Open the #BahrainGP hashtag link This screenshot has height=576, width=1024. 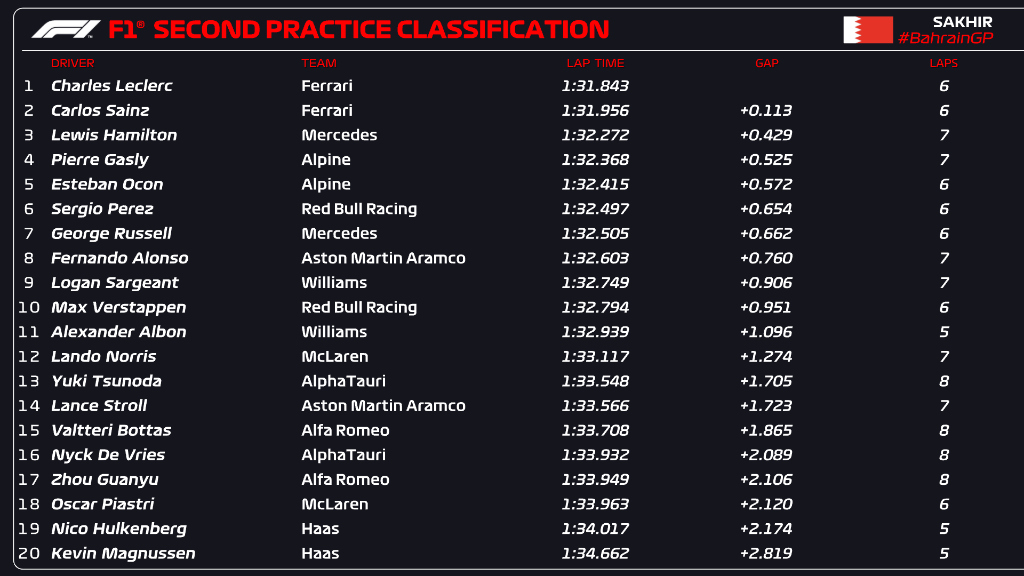[946, 38]
